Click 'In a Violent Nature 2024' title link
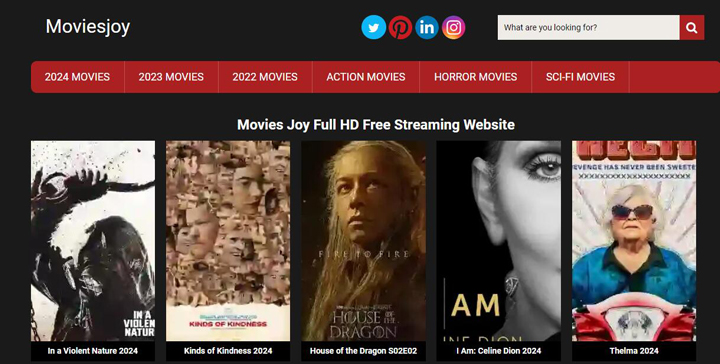 coord(93,351)
